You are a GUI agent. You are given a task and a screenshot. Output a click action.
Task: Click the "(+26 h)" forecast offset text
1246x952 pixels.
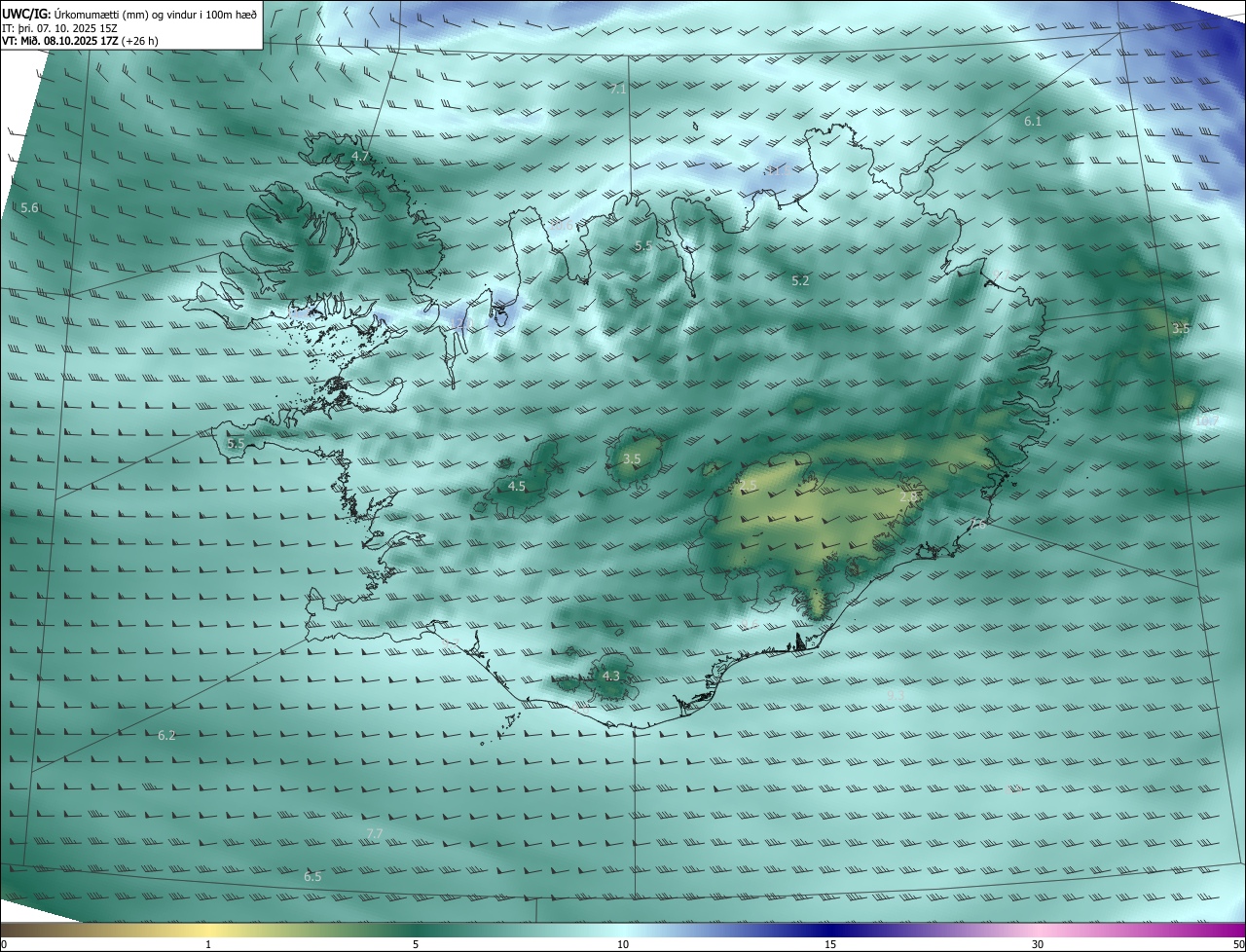pos(140,41)
